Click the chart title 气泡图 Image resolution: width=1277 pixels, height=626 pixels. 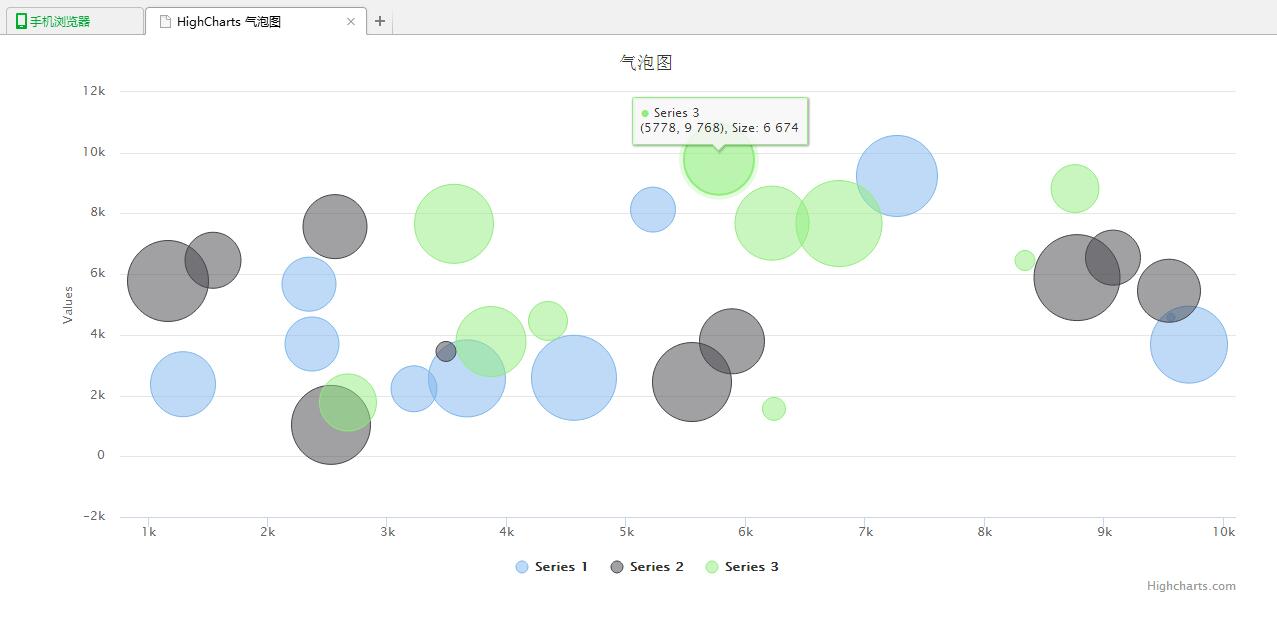click(646, 62)
